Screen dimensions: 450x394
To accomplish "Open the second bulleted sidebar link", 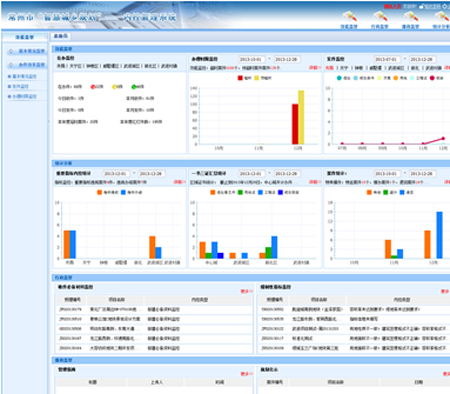I will click(x=20, y=86).
